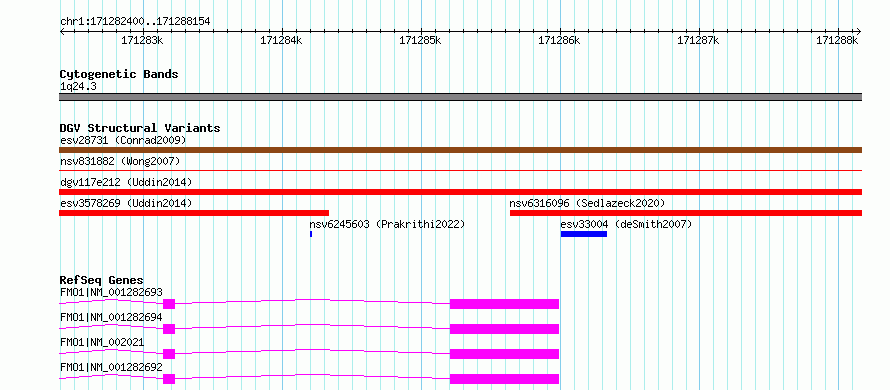The height and width of the screenshot is (390, 890).
Task: Click the left arrowhead of the ruler
Action: tap(62, 31)
